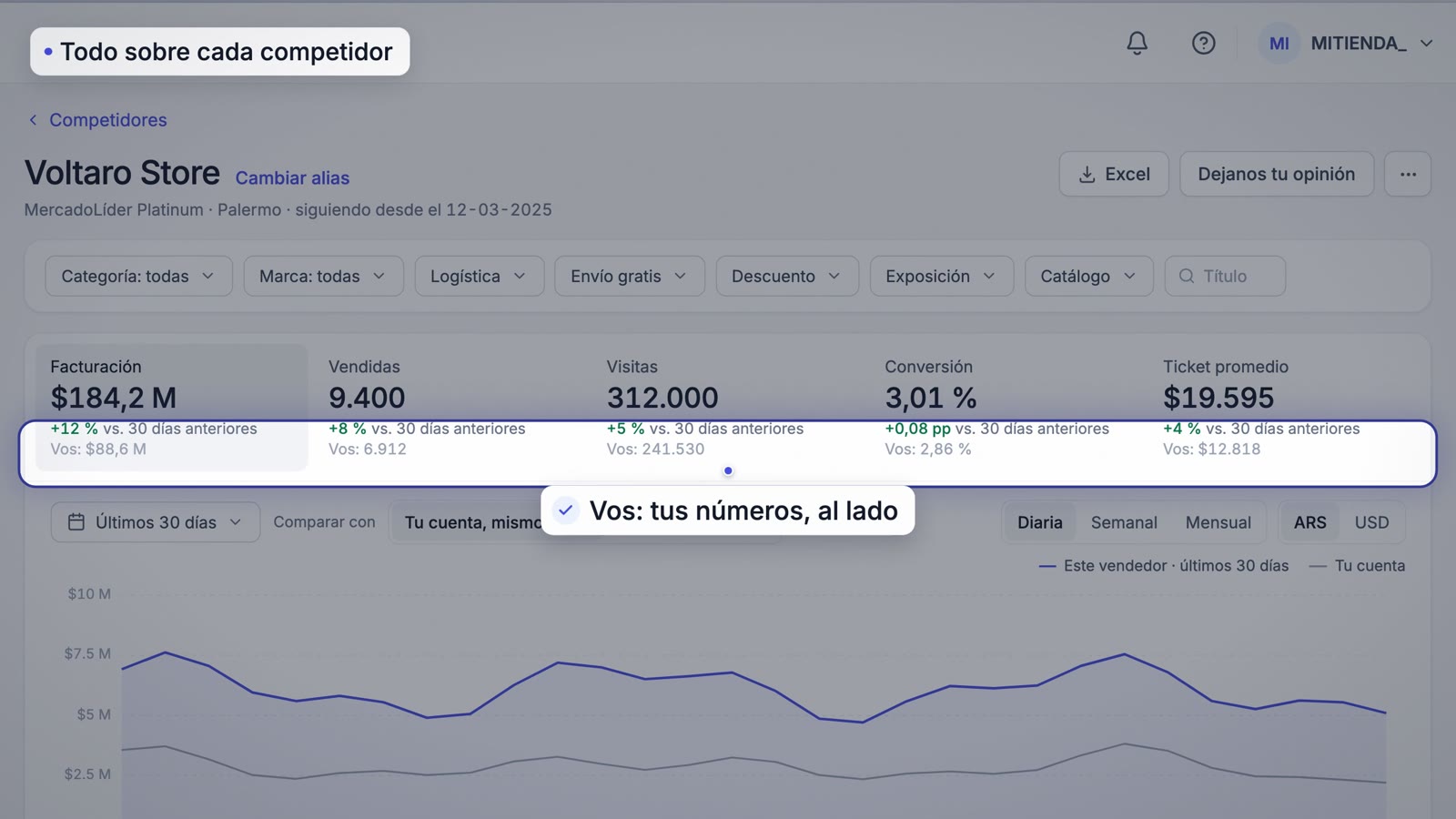
Task: Expand the MITIENDA_ account menu chevron
Action: pyautogui.click(x=1426, y=44)
